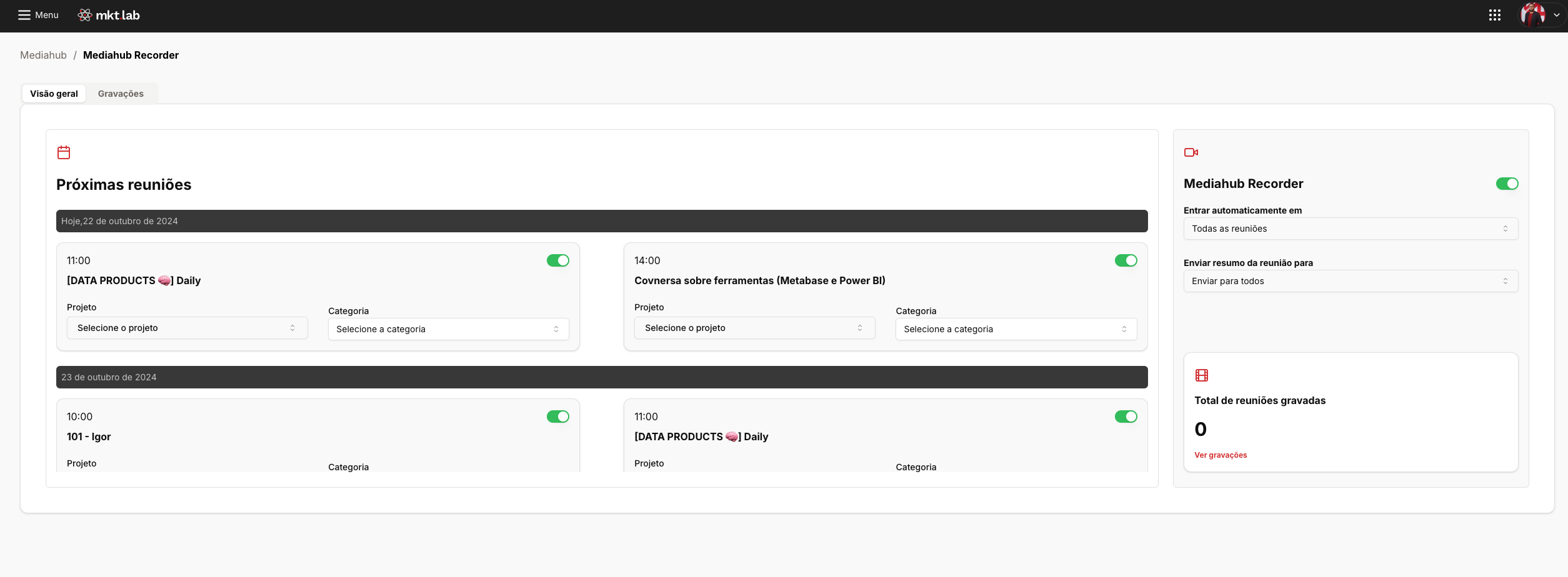
Task: Open the apps grid icon
Action: (1495, 15)
